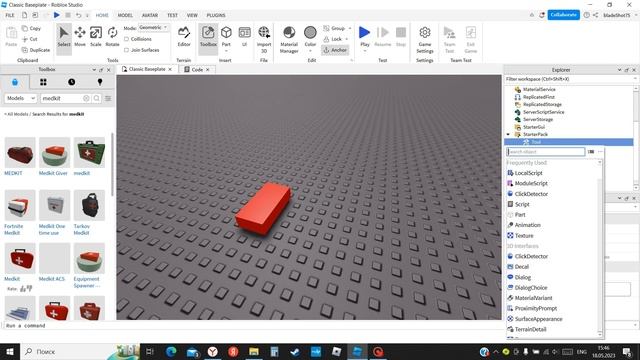The image size is (640, 360).
Task: Insert a SurfaceAppearance object
Action: 538,319
